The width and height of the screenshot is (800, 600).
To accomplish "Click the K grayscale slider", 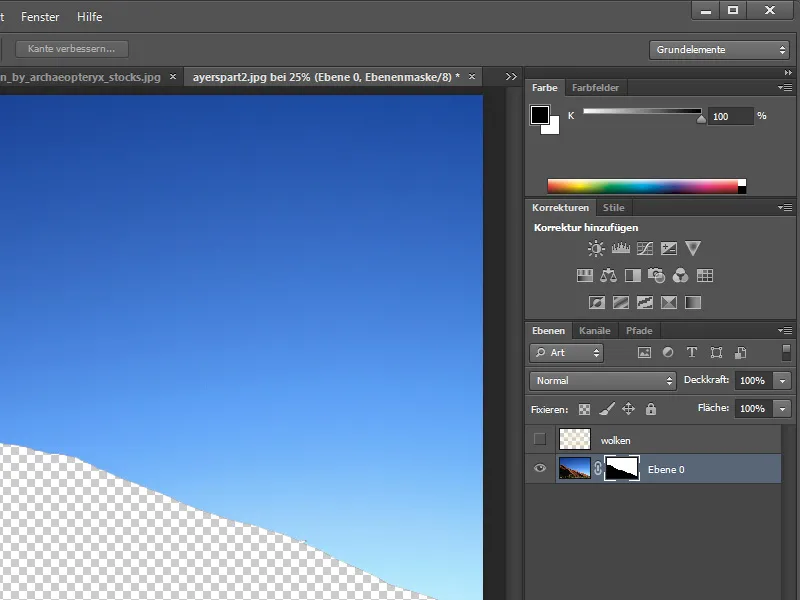I will (642, 111).
